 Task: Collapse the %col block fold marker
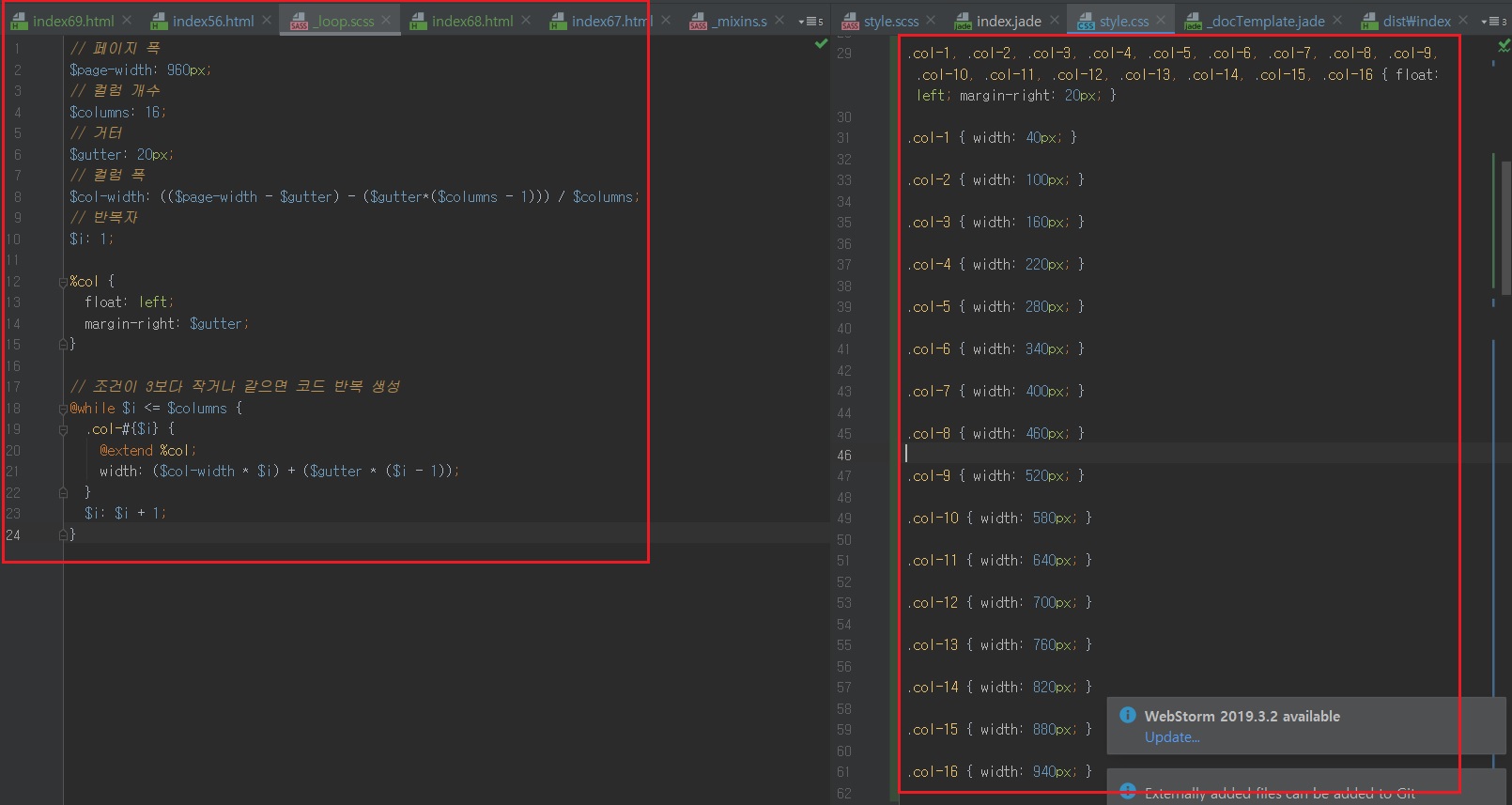[63, 281]
